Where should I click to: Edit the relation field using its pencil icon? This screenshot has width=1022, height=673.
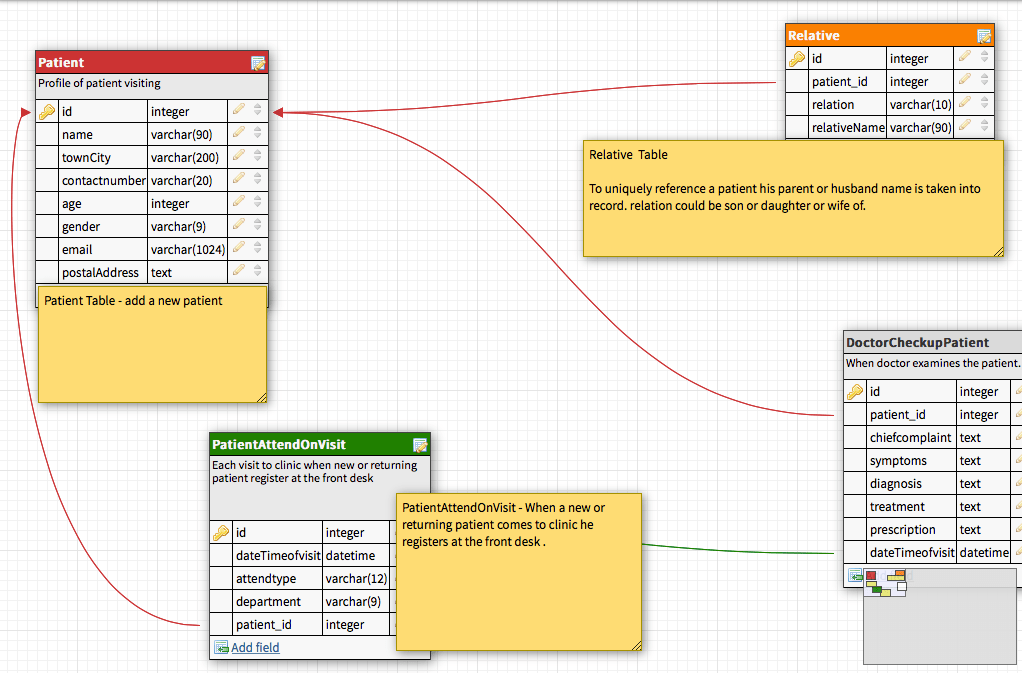tap(964, 103)
